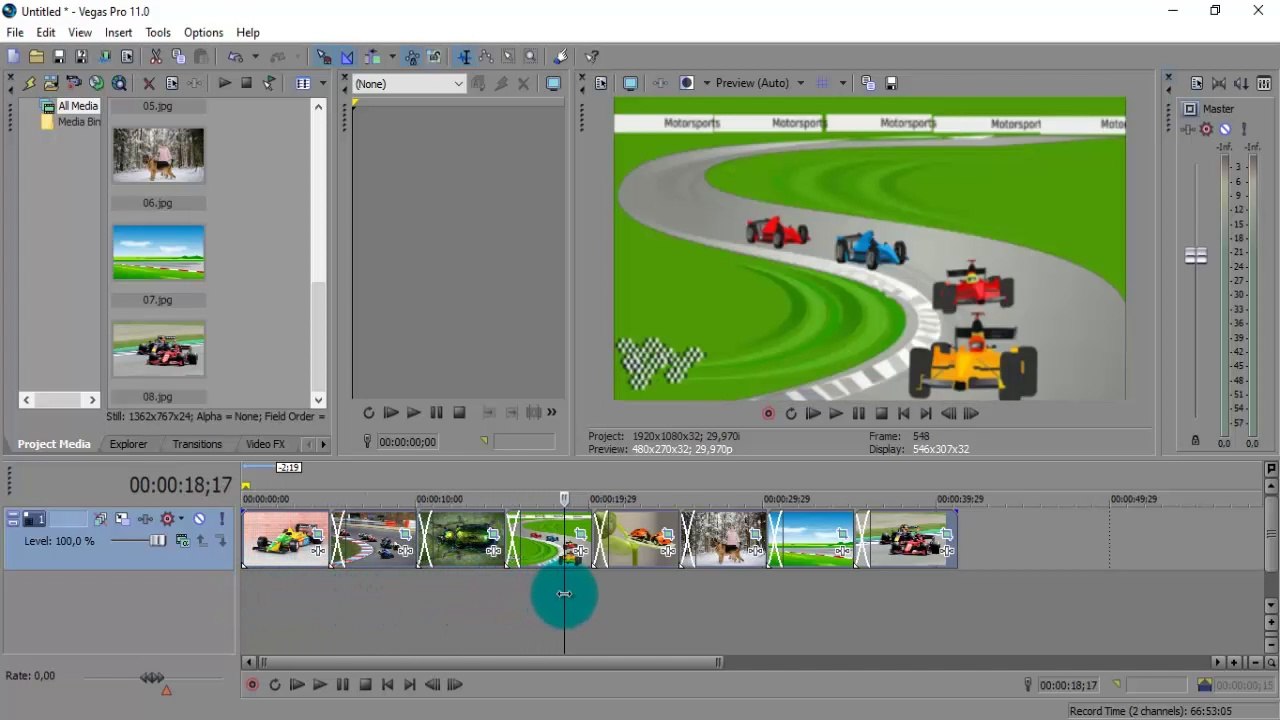Open Video Preview on external monitor
Screen dimensions: 1280x720
pos(630,84)
